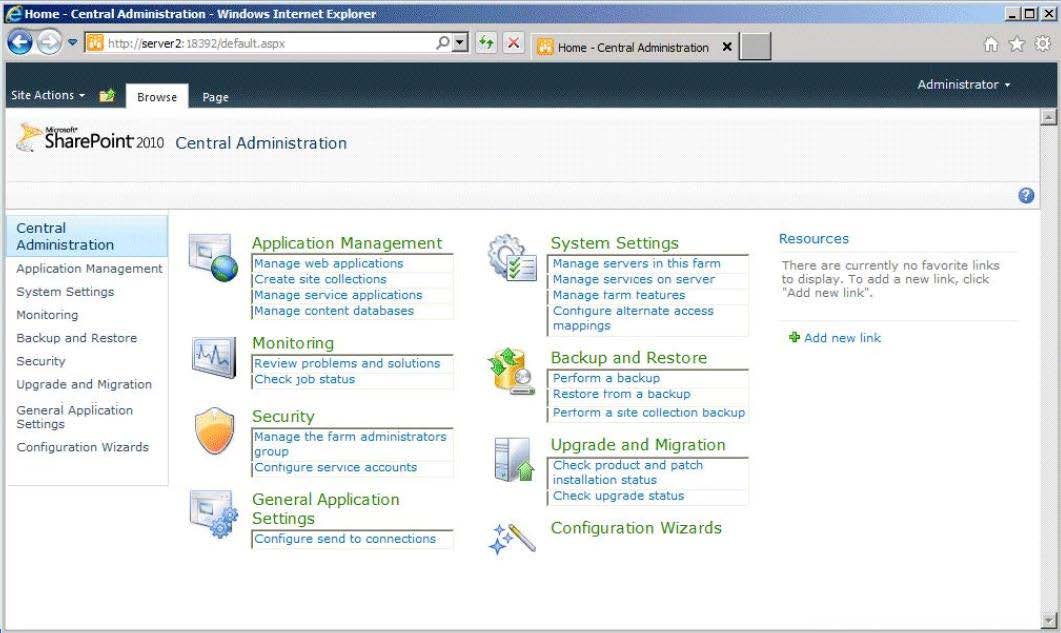Click the browser Home icon
The width and height of the screenshot is (1061, 633).
click(990, 44)
